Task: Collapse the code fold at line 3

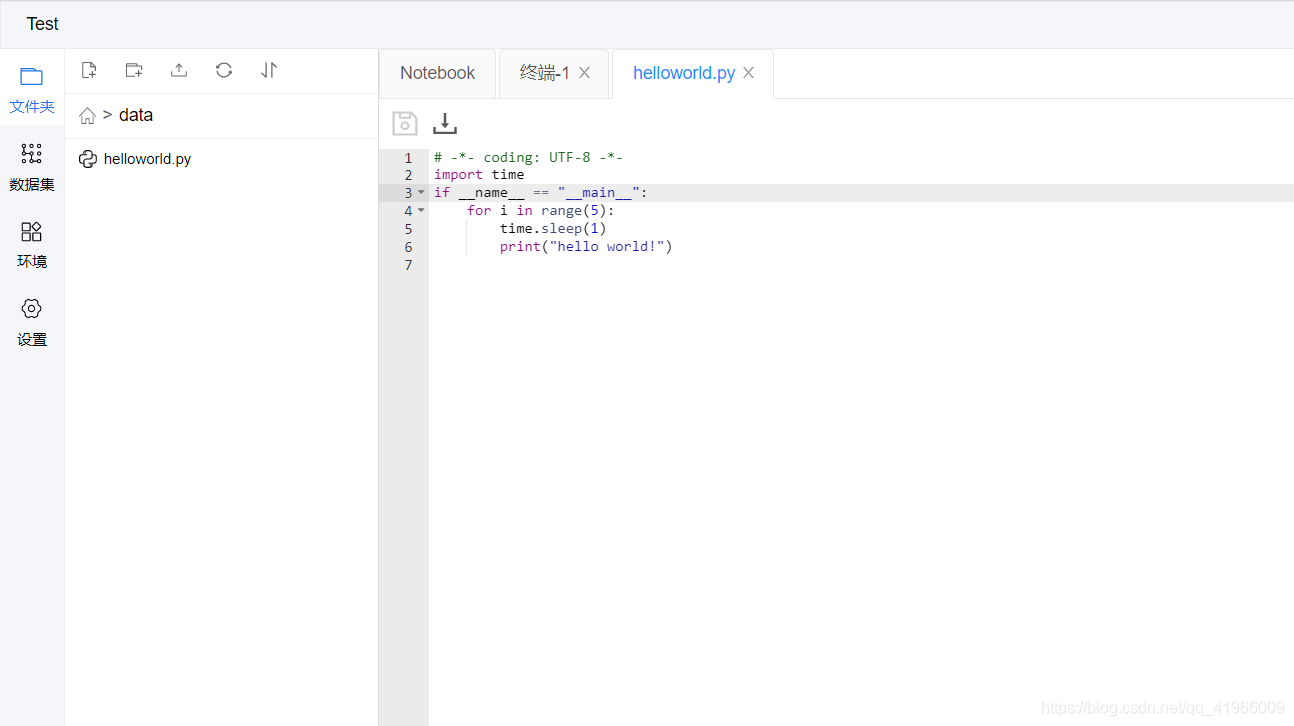Action: (421, 192)
